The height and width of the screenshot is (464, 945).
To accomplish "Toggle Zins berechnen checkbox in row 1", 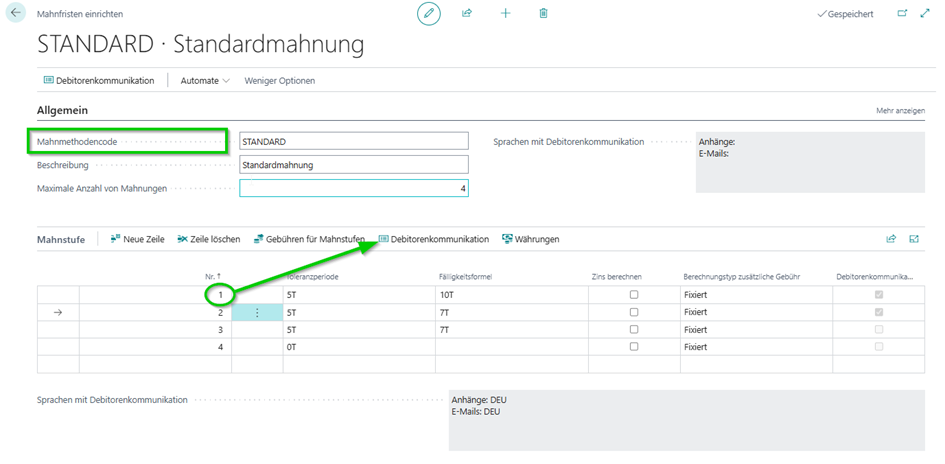I will pyautogui.click(x=633, y=295).
